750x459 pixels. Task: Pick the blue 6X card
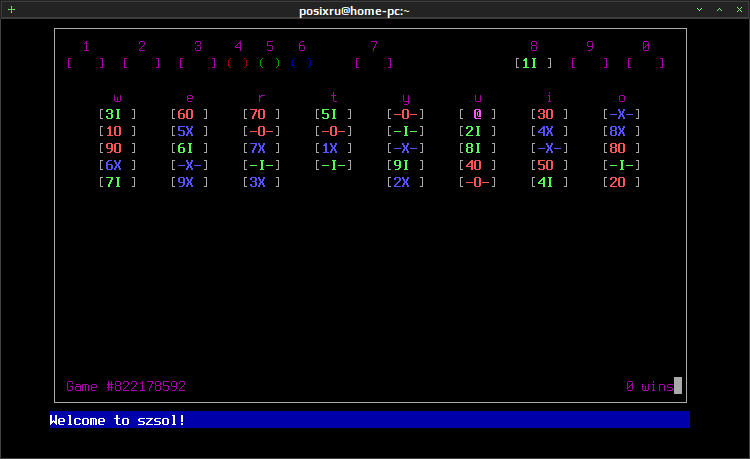(x=117, y=165)
